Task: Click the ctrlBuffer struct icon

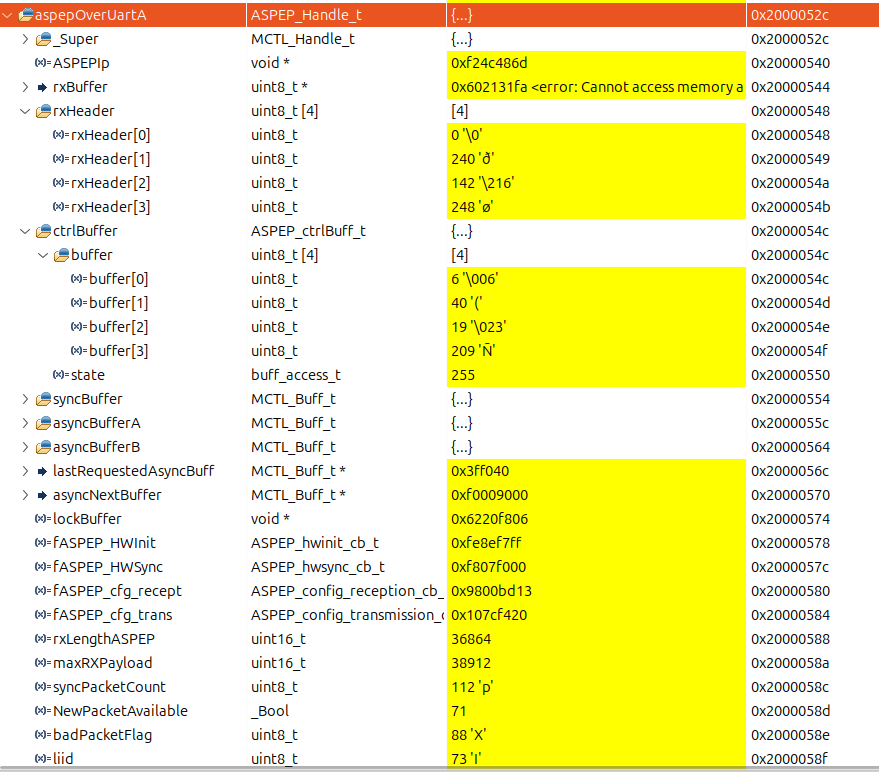Action: [43, 231]
